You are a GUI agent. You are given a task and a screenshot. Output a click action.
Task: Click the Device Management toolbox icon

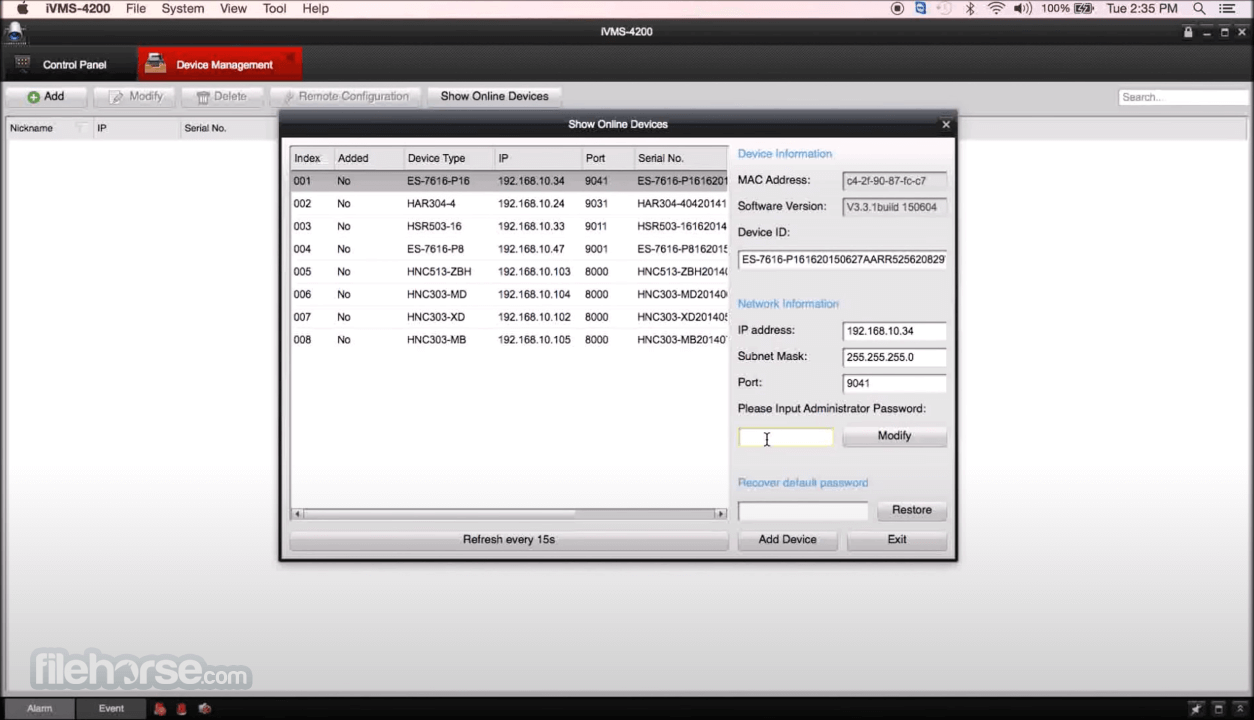coord(155,64)
